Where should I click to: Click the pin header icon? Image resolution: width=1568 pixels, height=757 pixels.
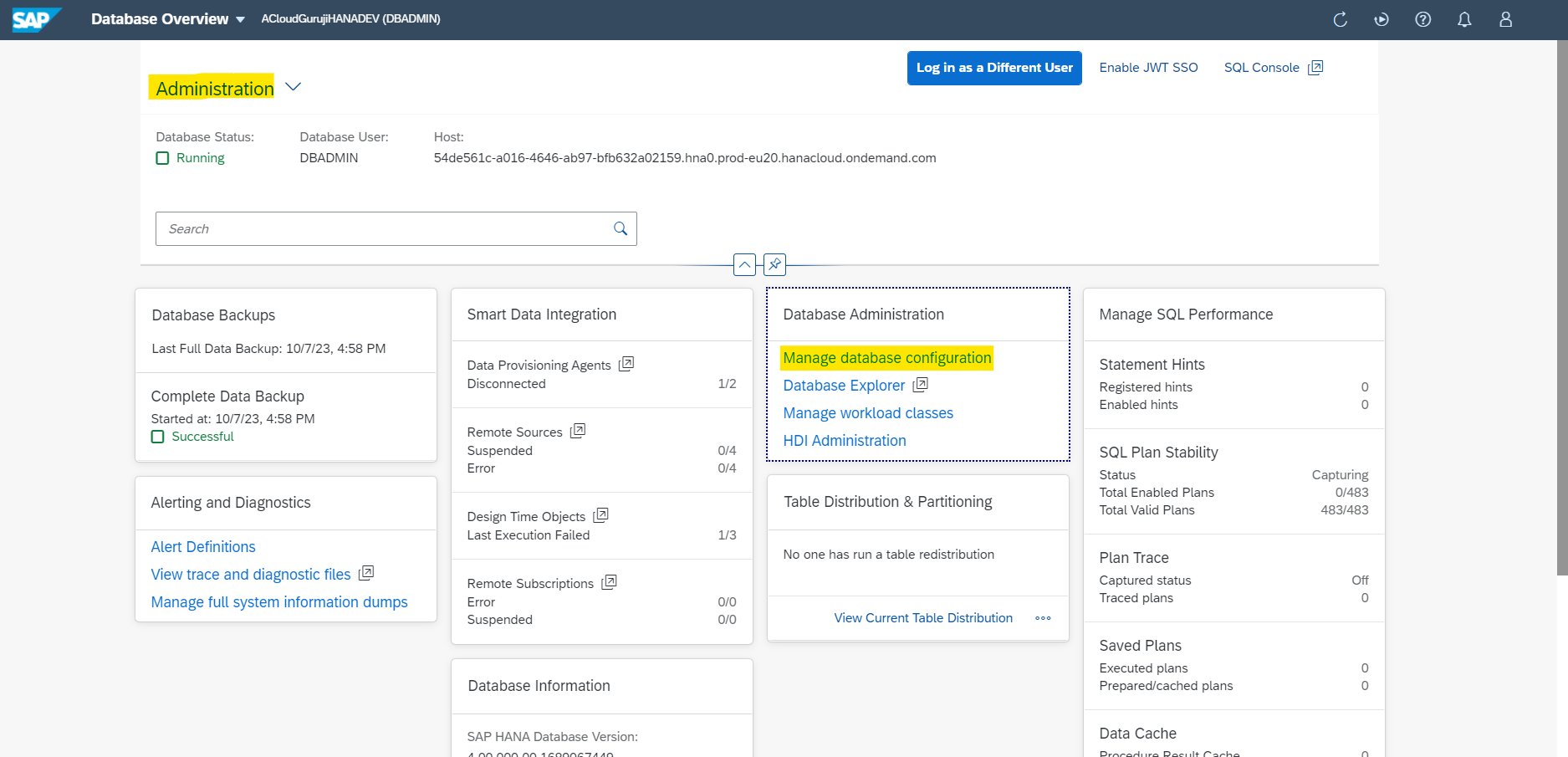tap(774, 264)
